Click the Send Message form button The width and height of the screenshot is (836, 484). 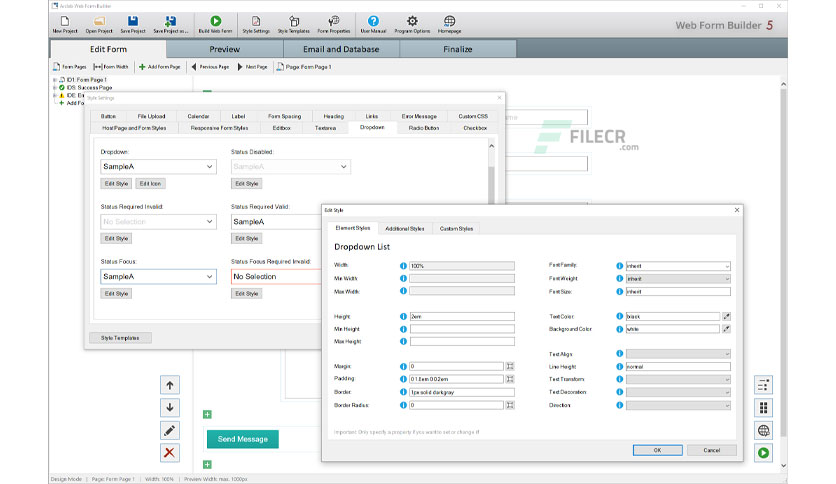click(x=243, y=439)
